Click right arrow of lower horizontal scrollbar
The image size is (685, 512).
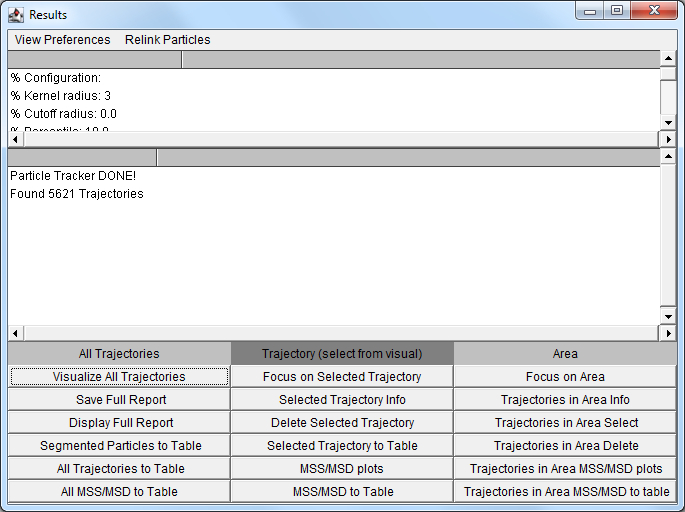click(x=668, y=332)
